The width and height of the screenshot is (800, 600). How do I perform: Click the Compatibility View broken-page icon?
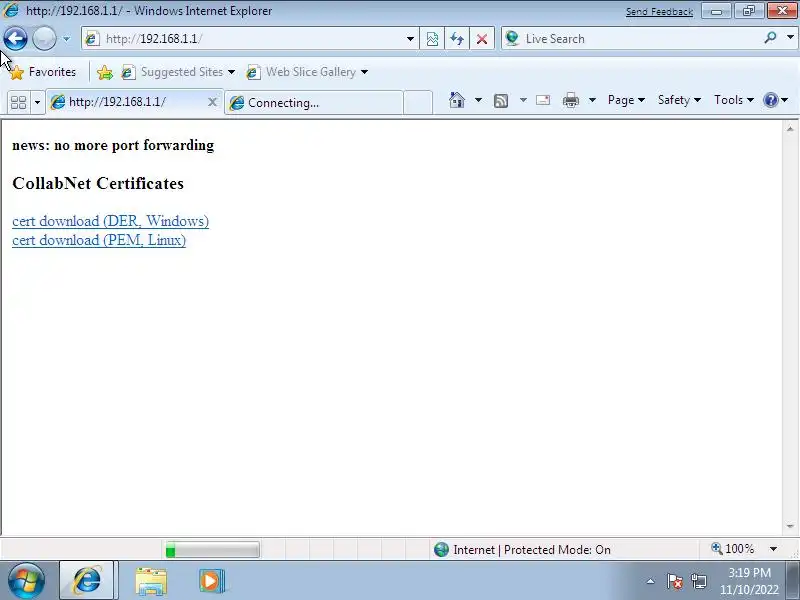click(432, 39)
